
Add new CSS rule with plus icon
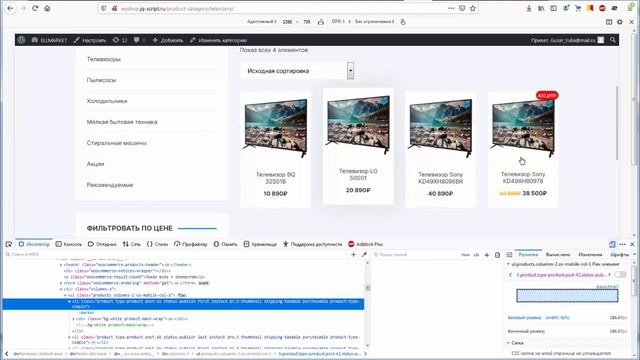tap(487, 254)
